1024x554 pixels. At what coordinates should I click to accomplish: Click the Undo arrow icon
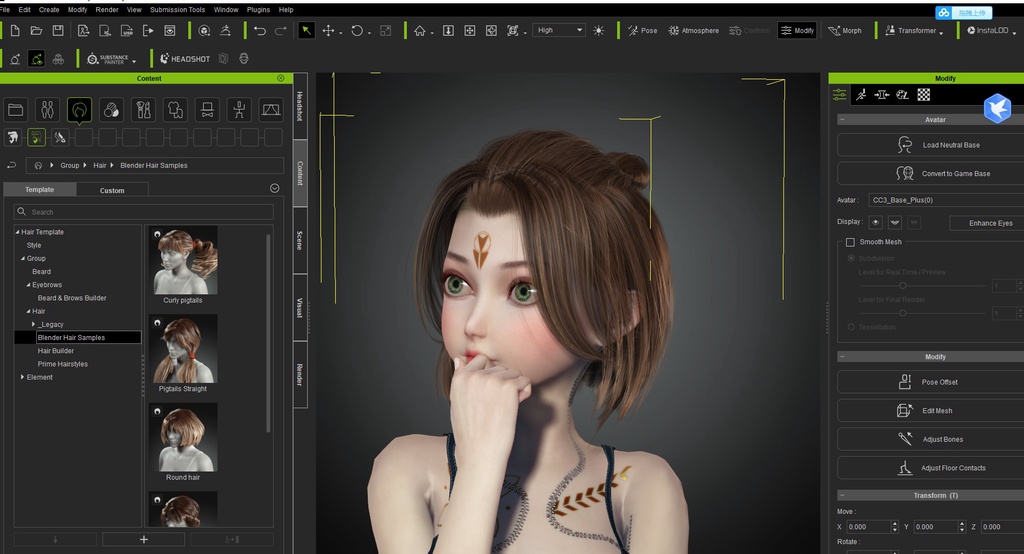point(260,31)
